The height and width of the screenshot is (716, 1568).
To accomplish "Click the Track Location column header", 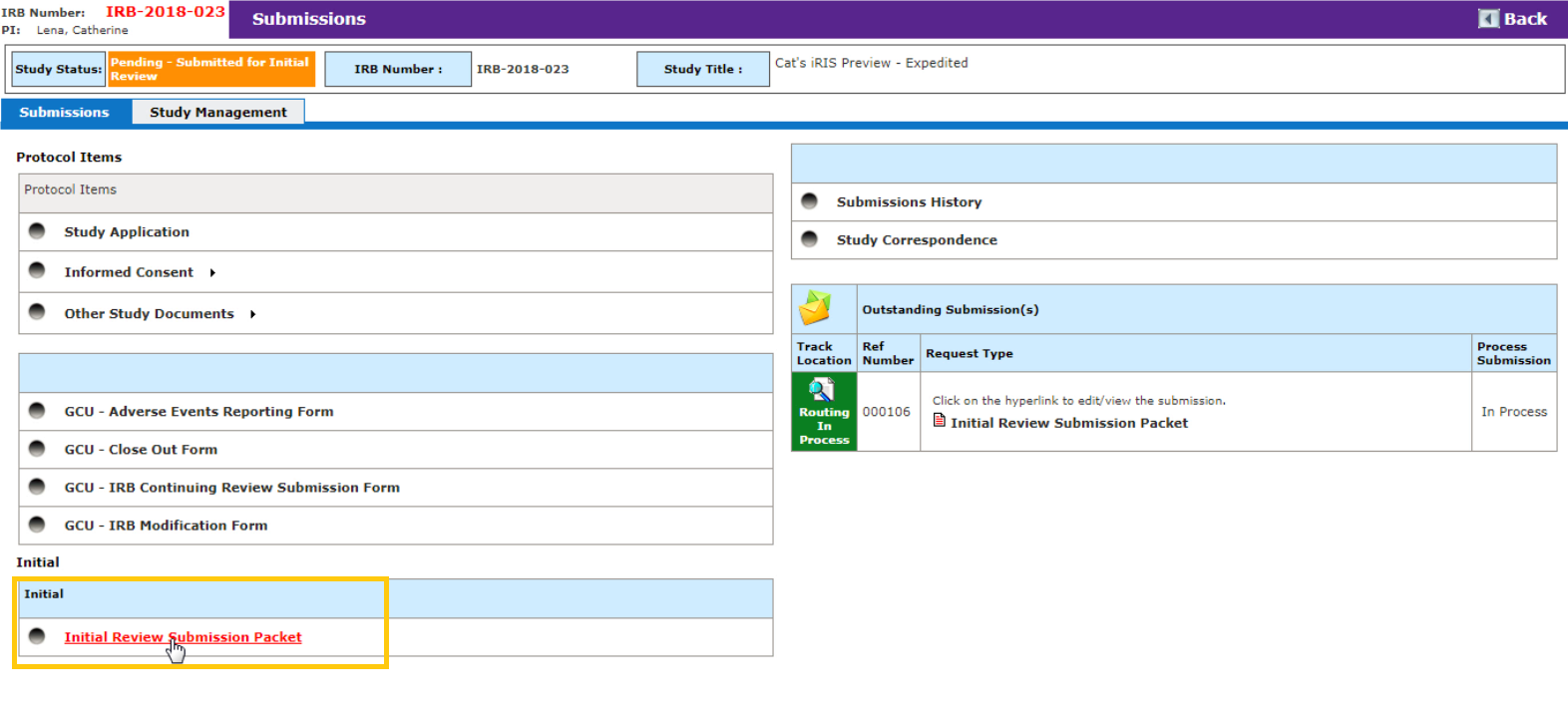I will point(824,353).
